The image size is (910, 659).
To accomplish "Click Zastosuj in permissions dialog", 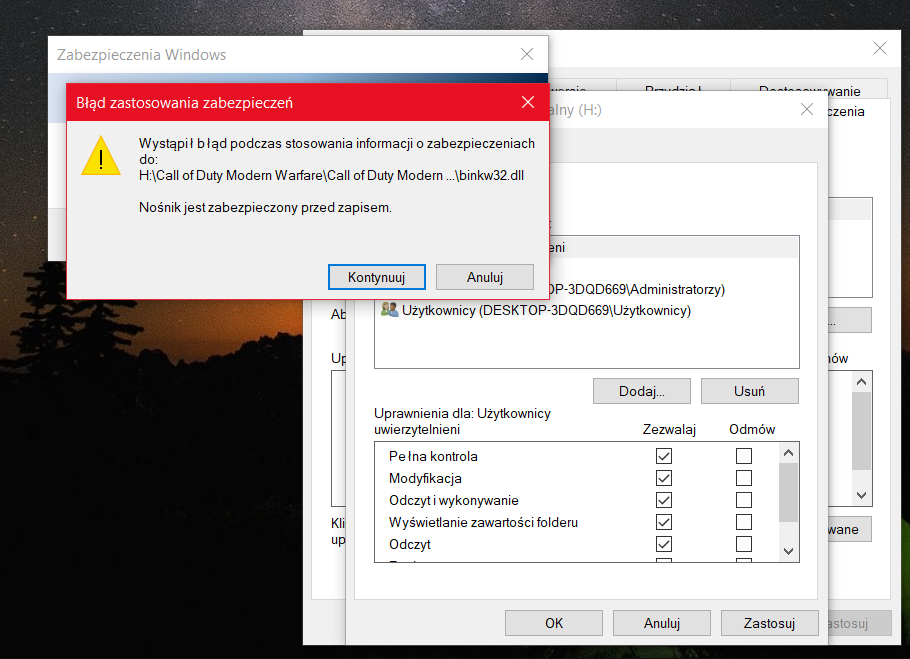I will pyautogui.click(x=769, y=623).
